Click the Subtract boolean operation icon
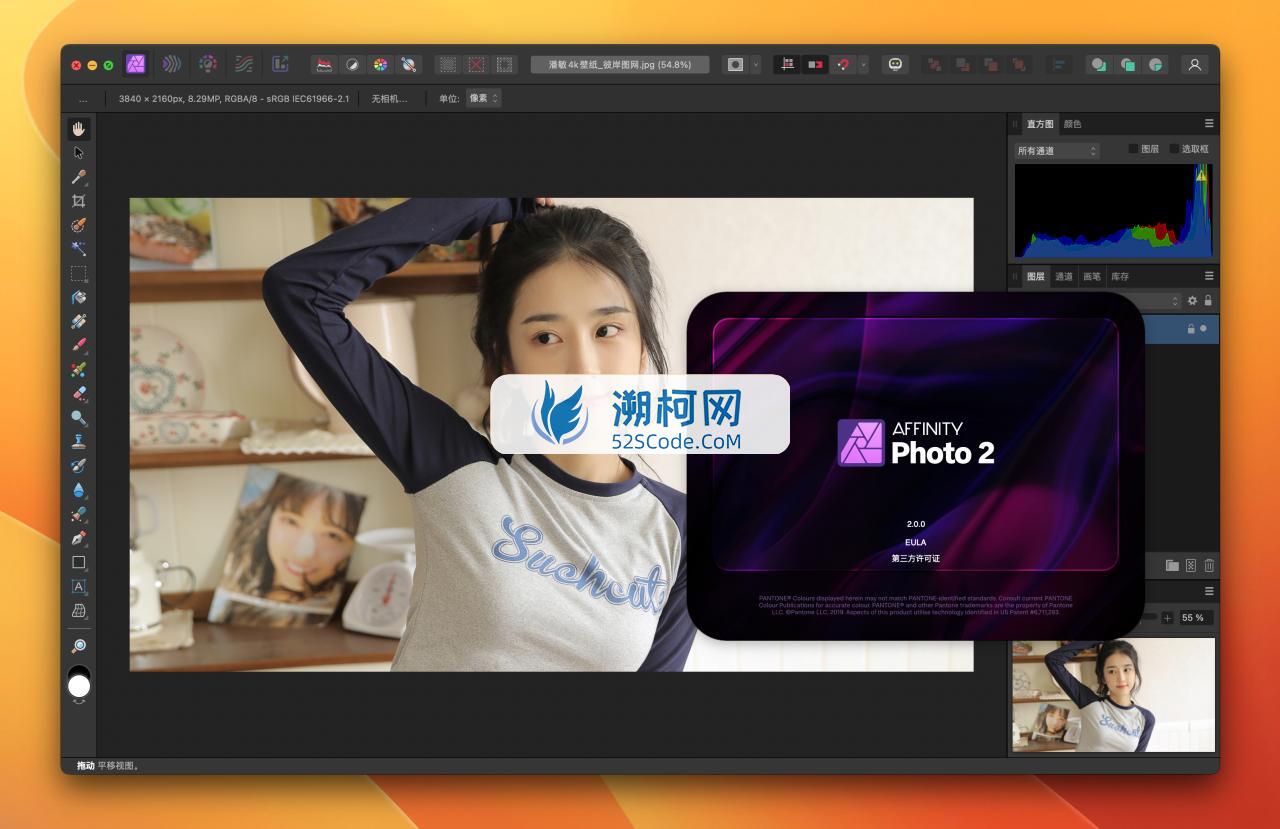This screenshot has height=829, width=1280. click(x=1128, y=64)
